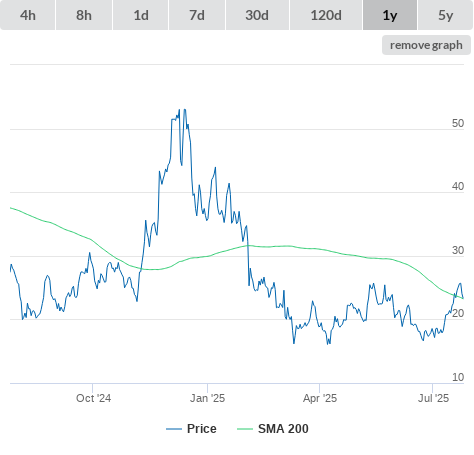Screen dimensions: 474x455
Task: Choose the 1d time range tab
Action: [x=141, y=15]
